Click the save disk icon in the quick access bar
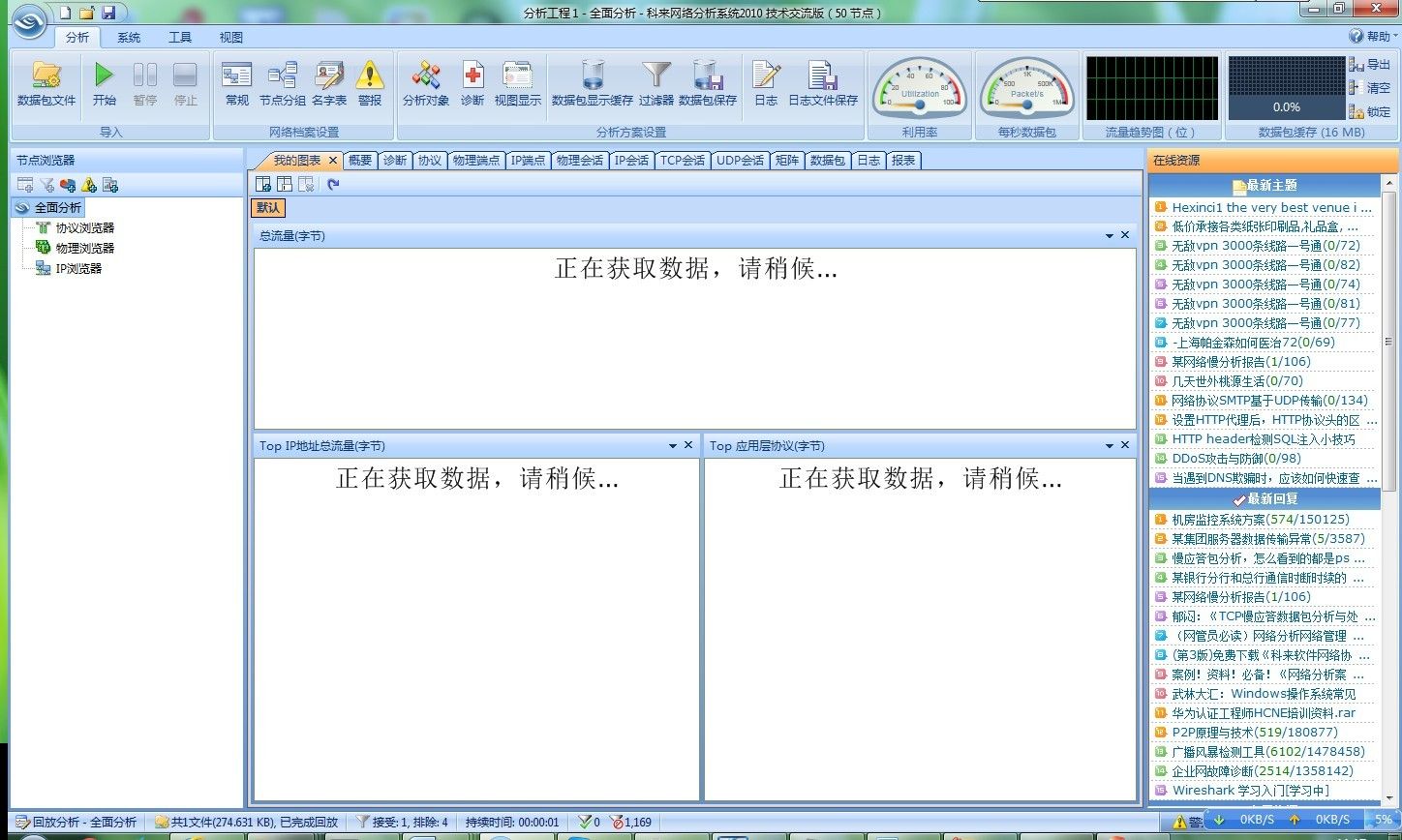Screen dimensions: 1402x840 pyautogui.click(x=108, y=13)
